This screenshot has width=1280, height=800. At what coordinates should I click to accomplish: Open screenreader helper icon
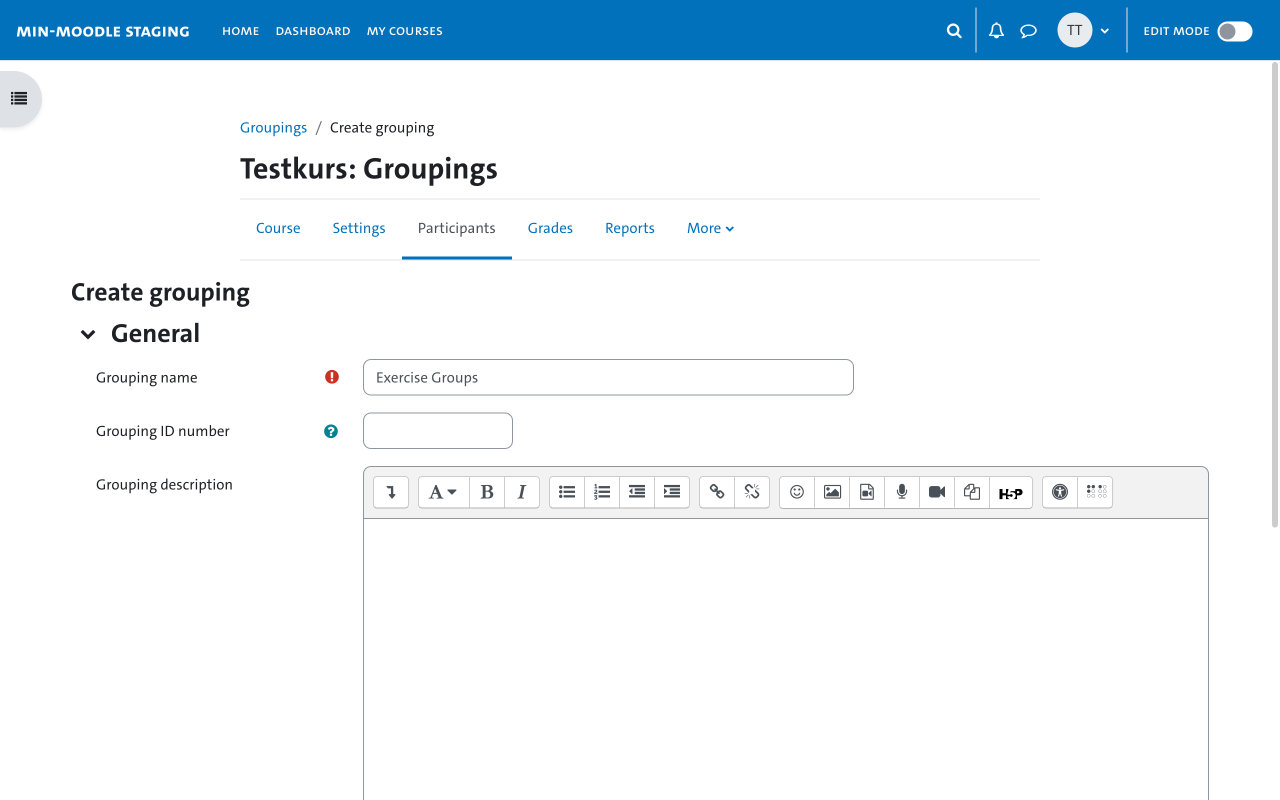click(x=1095, y=492)
